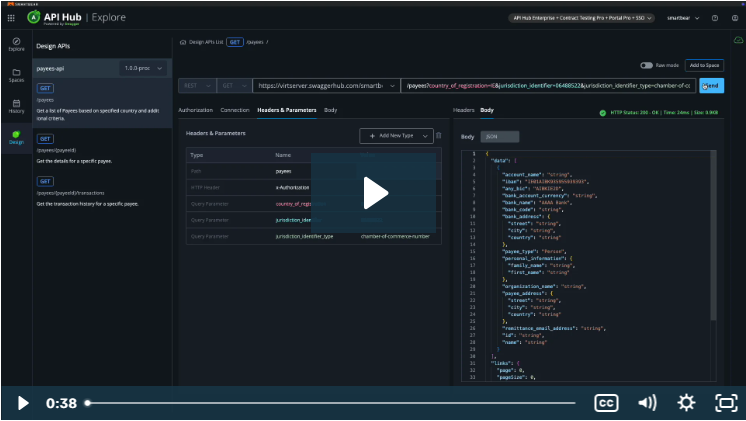Select Design in the left sidebar
Viewport: 746px width, 421px height.
point(16,138)
